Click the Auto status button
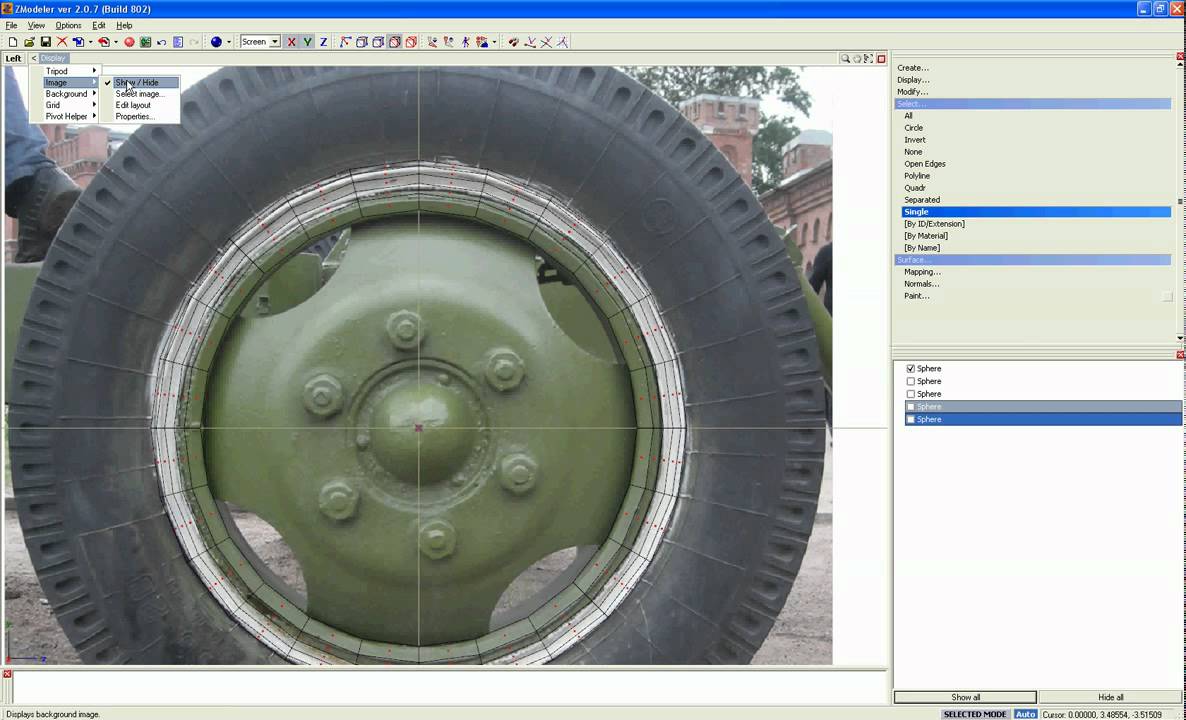 1025,714
